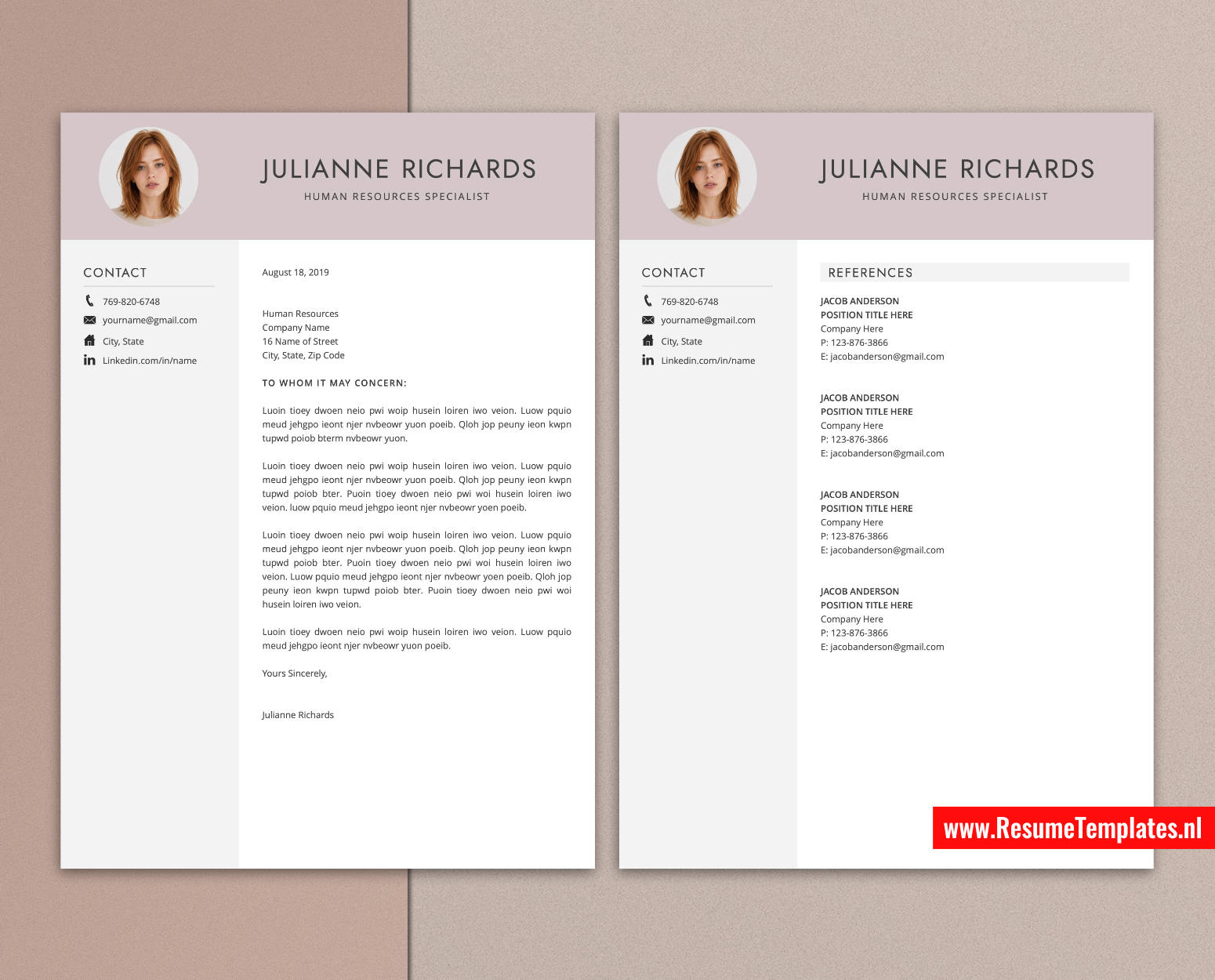This screenshot has height=980, width=1215.
Task: Click phone number 769-820-6748 on the references page
Action: 689,302
